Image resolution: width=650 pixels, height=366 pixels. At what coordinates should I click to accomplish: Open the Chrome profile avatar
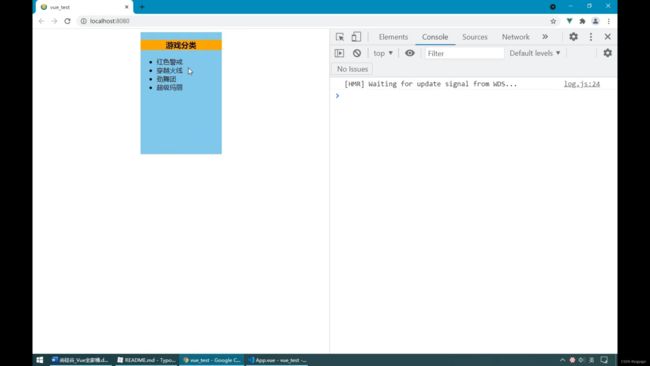point(595,21)
